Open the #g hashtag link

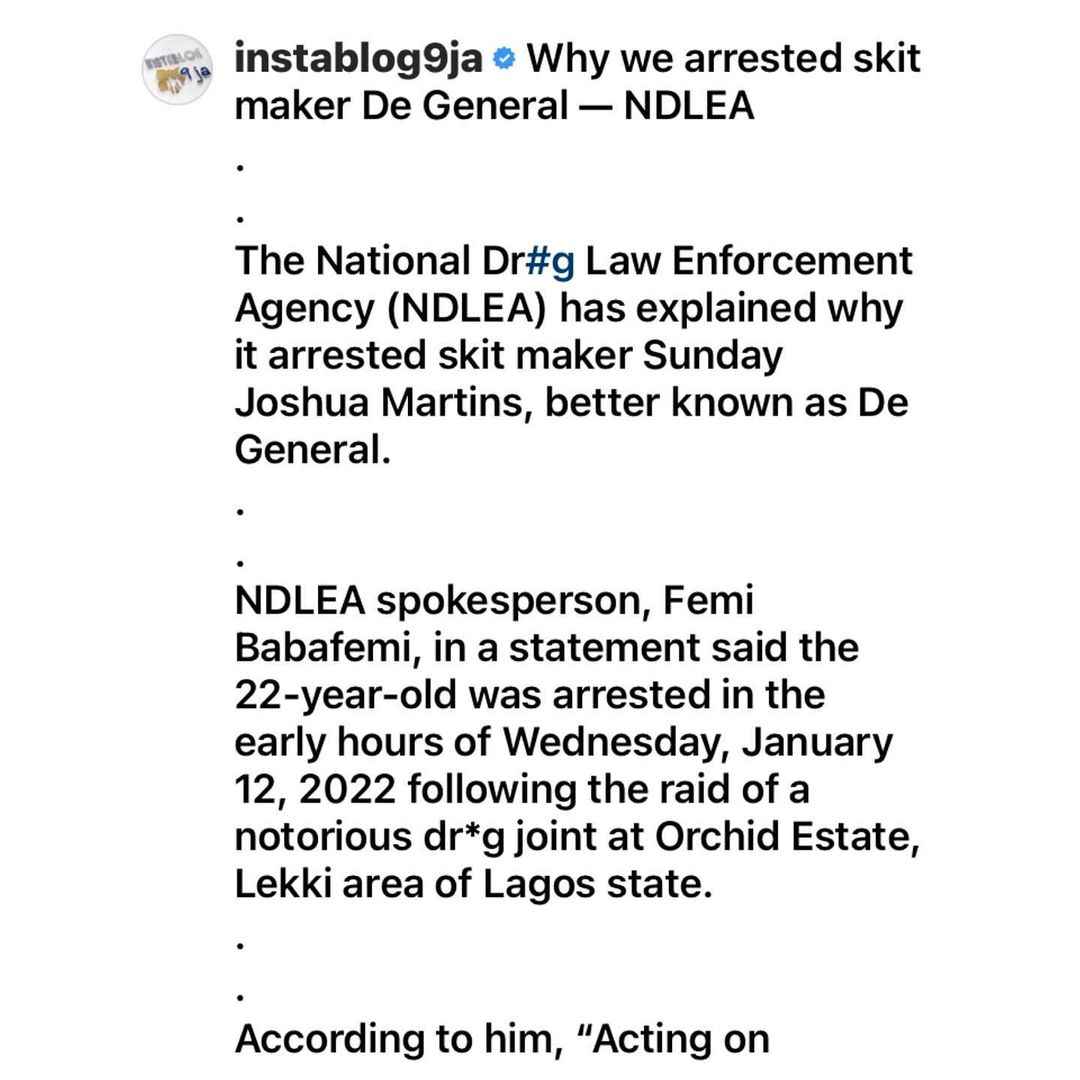[x=550, y=262]
